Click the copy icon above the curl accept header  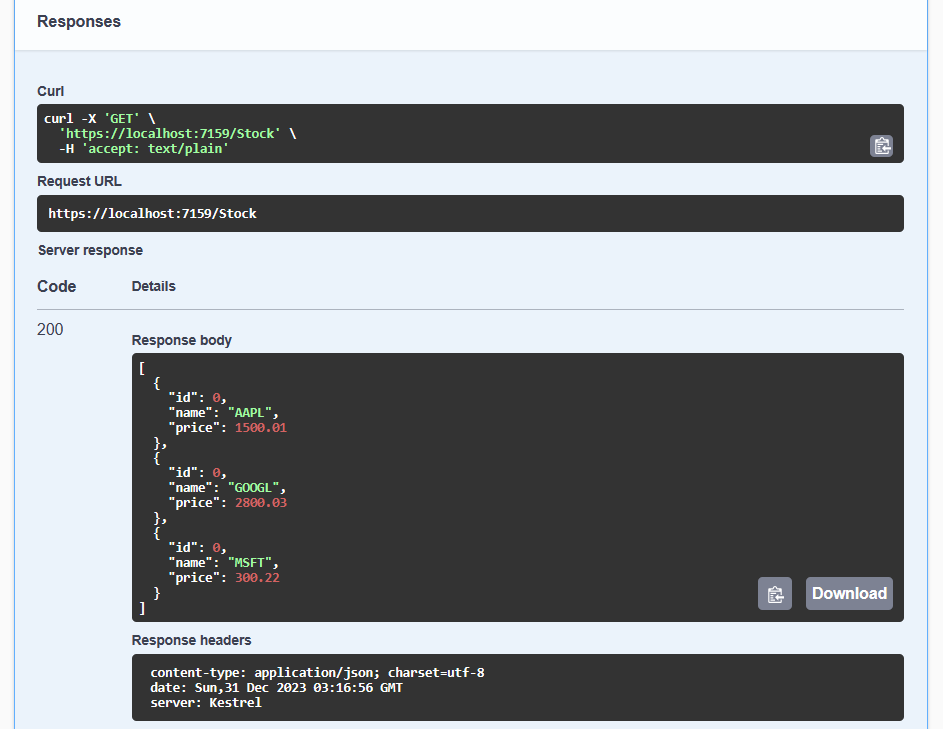881,146
